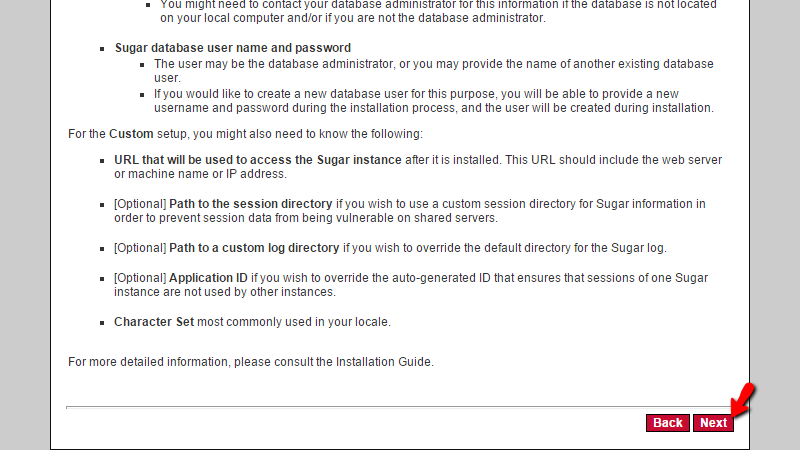Click the bullet before URL that will be used

102,161
